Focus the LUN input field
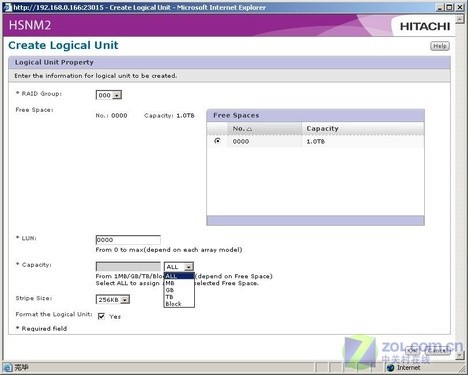 pos(128,240)
